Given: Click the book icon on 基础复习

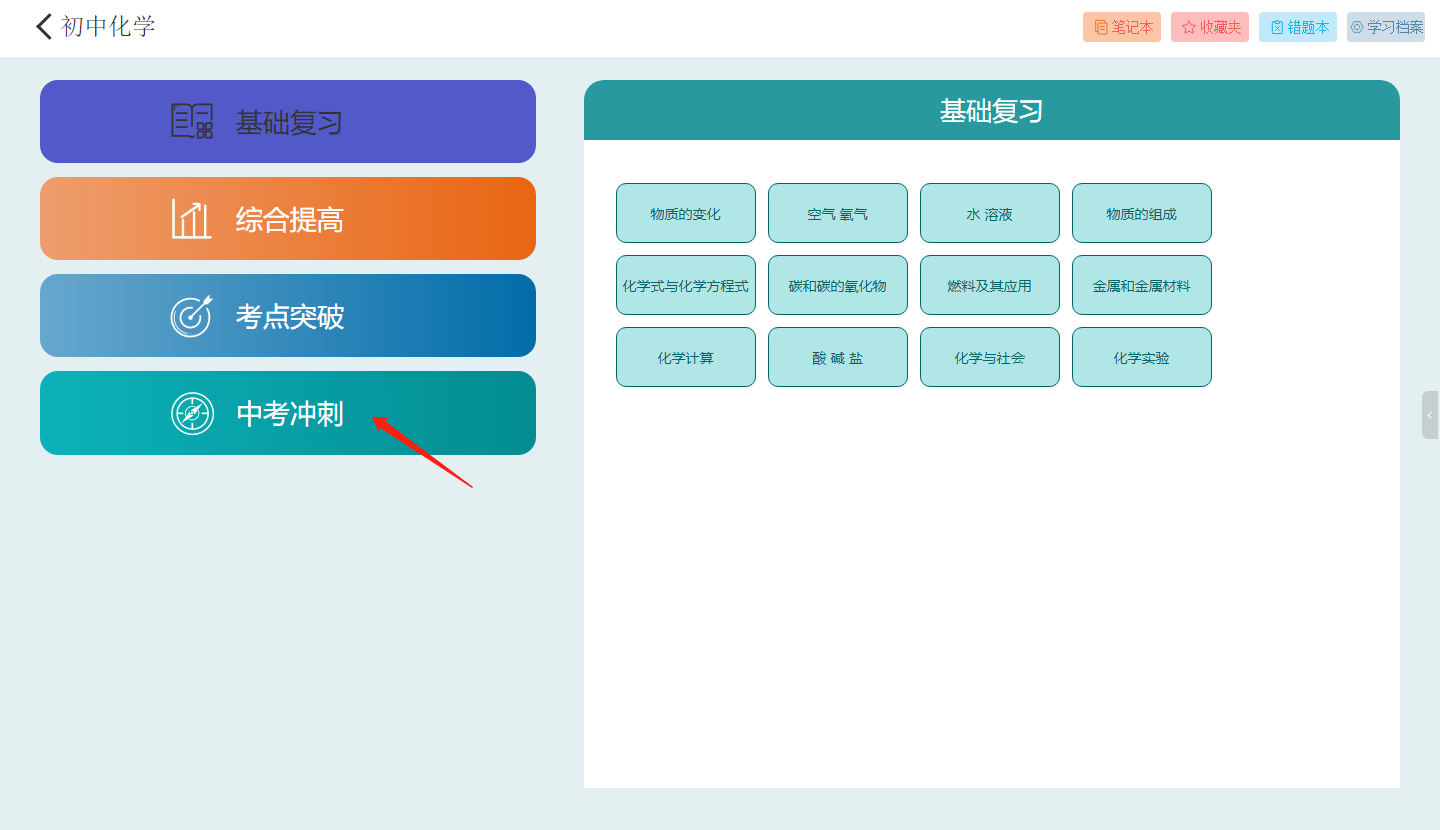Looking at the screenshot, I should (x=191, y=121).
